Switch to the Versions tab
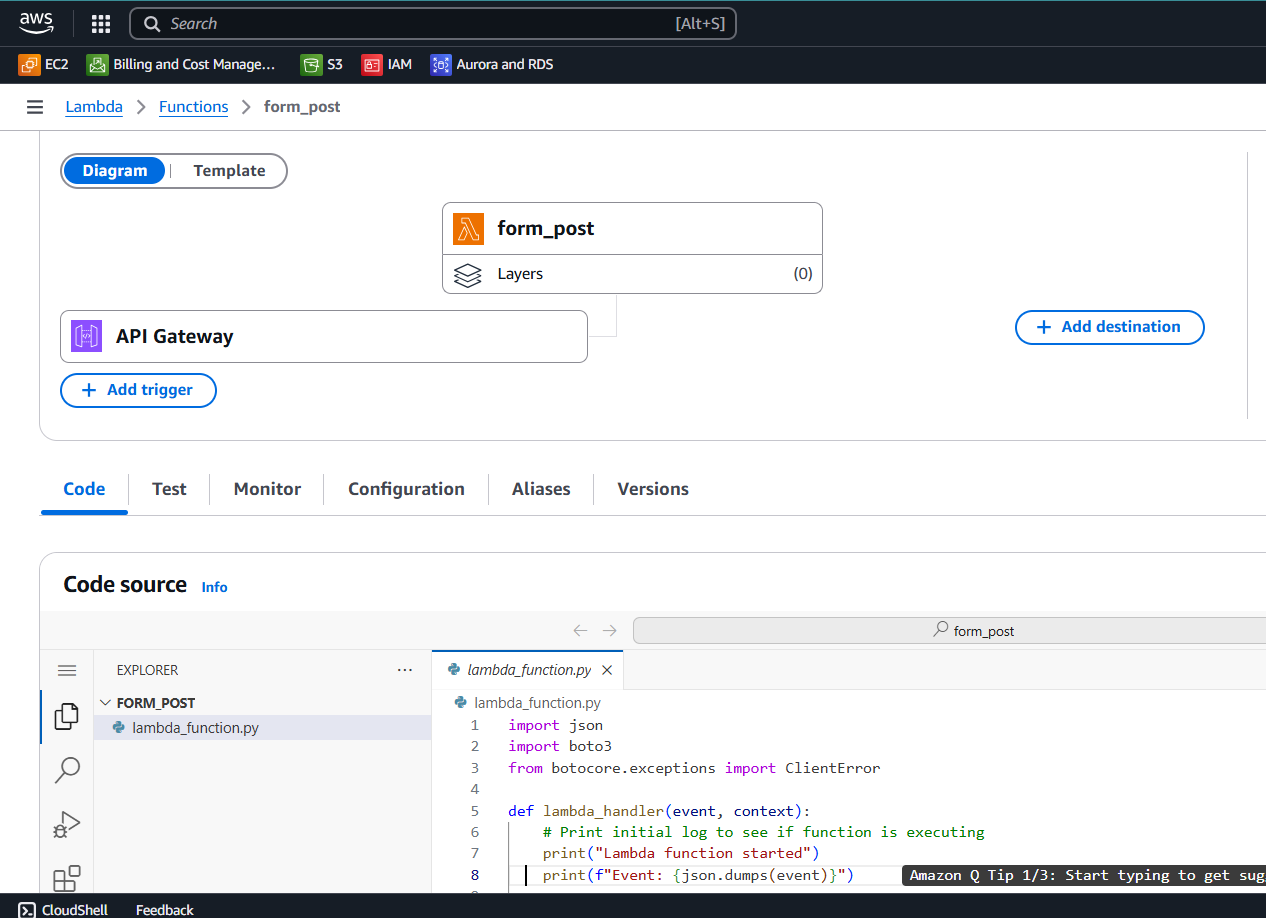Viewport: 1266px width, 918px height. coord(653,489)
